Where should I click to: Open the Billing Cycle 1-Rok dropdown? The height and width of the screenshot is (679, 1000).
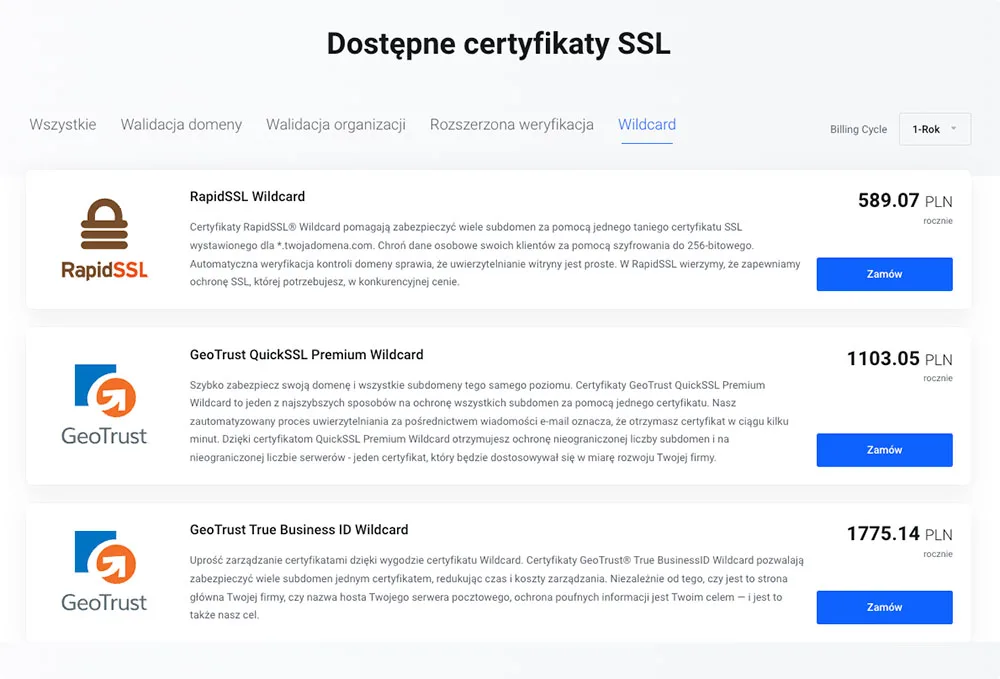tap(935, 129)
